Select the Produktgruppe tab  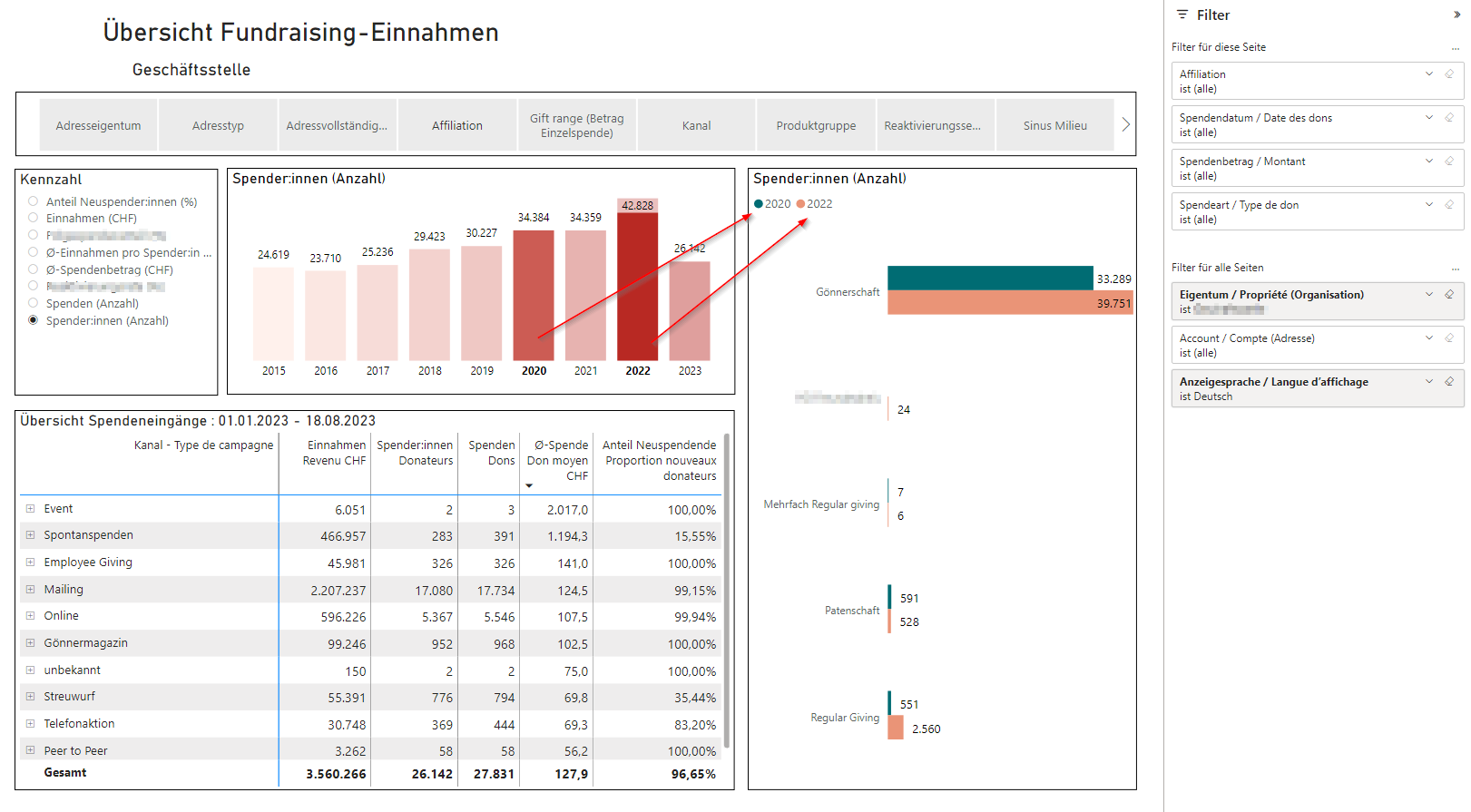[x=816, y=125]
